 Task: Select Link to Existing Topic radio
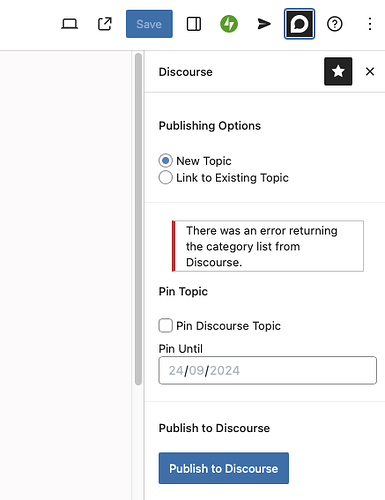tap(165, 177)
